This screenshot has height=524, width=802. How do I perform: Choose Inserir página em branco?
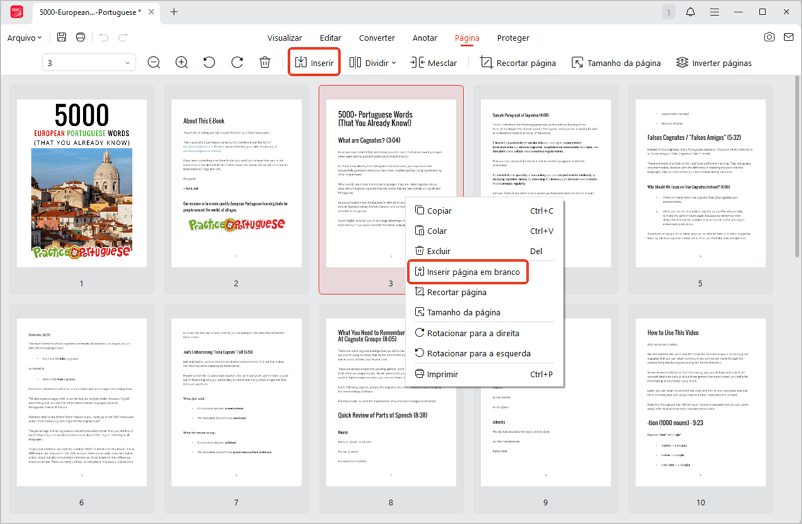[x=467, y=272]
